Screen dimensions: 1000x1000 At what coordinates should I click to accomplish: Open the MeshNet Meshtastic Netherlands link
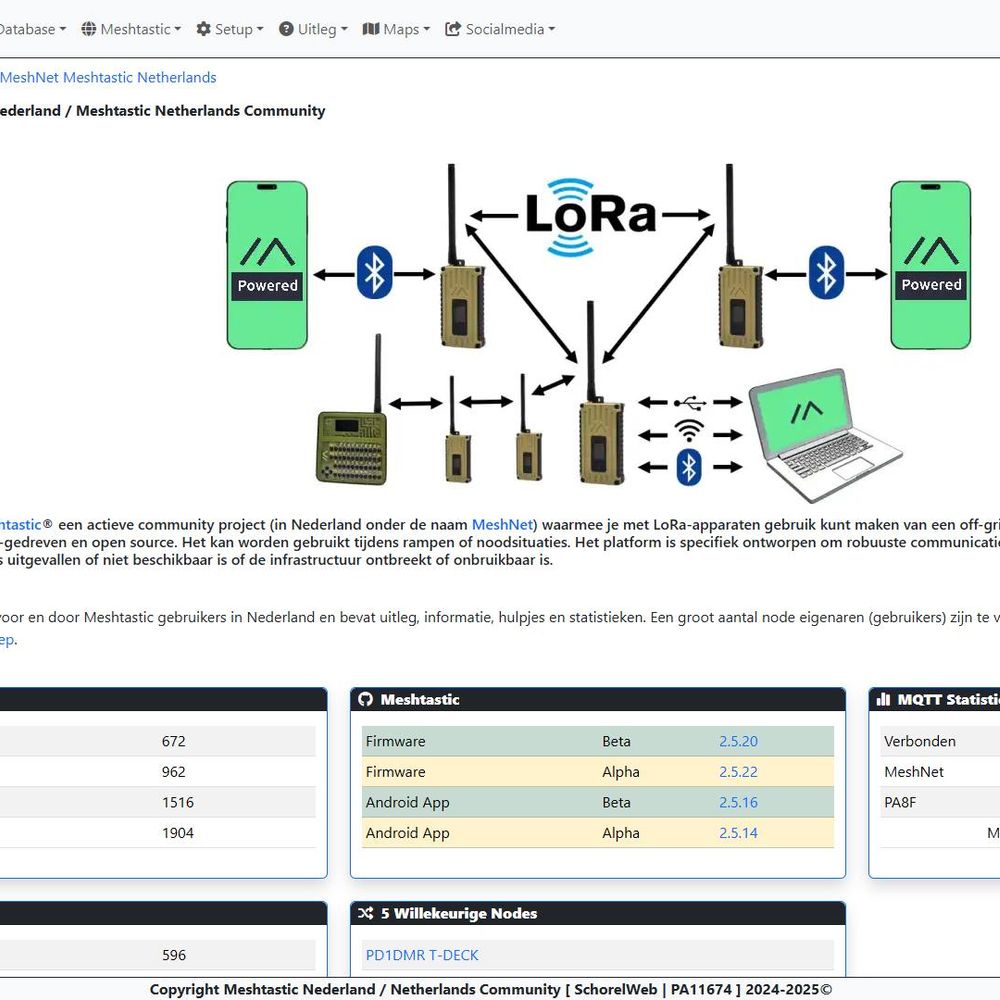click(x=108, y=77)
